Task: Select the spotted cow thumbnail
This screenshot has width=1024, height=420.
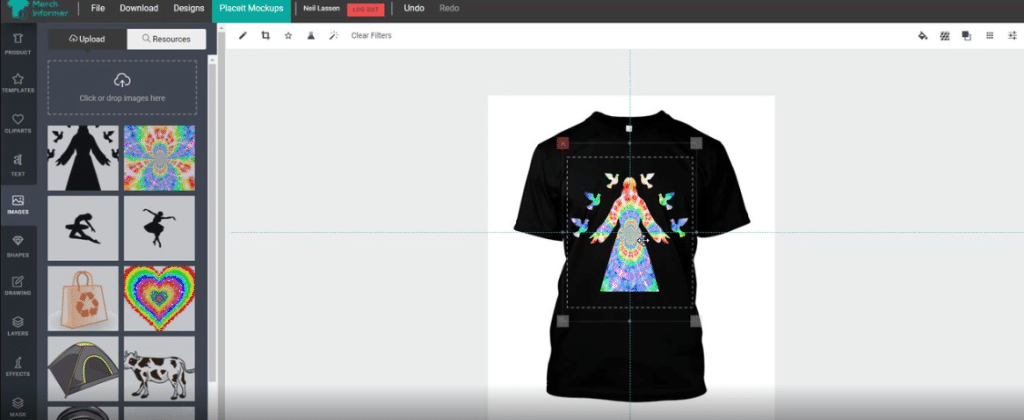Action: (159, 368)
